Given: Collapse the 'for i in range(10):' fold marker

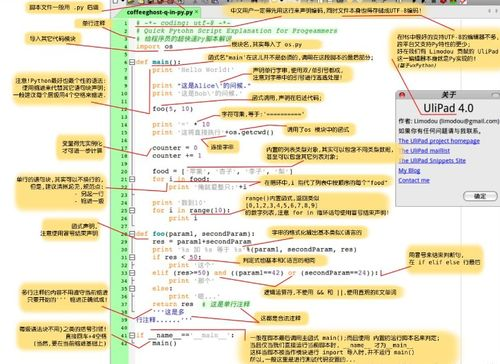Looking at the screenshot, I should [132, 210].
